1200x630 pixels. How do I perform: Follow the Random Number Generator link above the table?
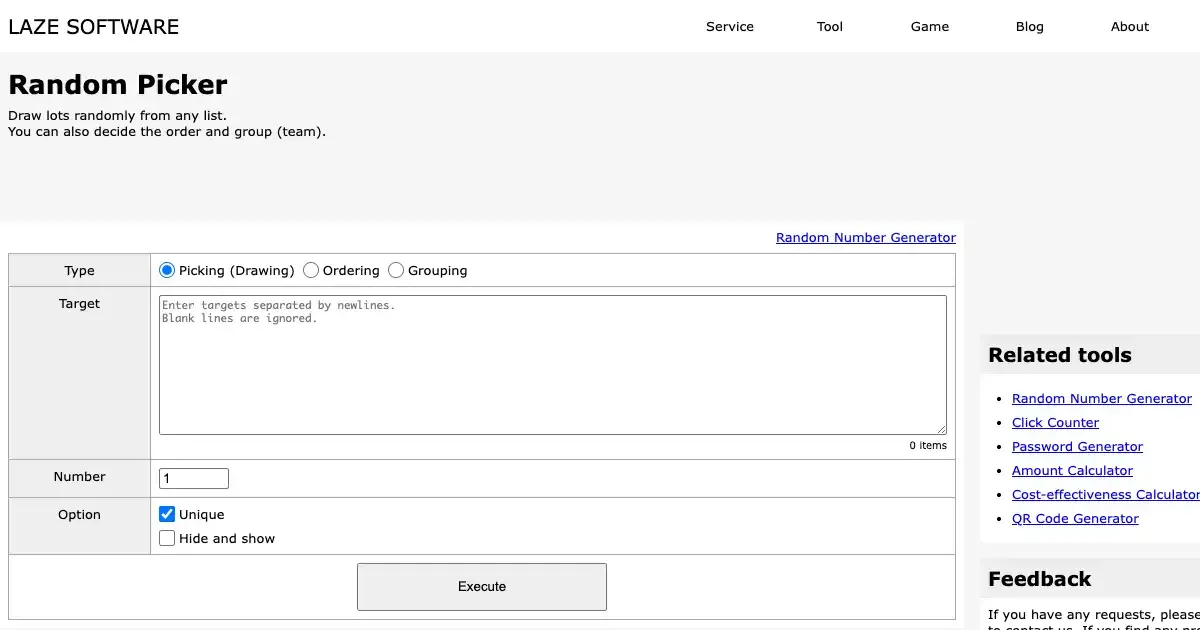pos(865,237)
